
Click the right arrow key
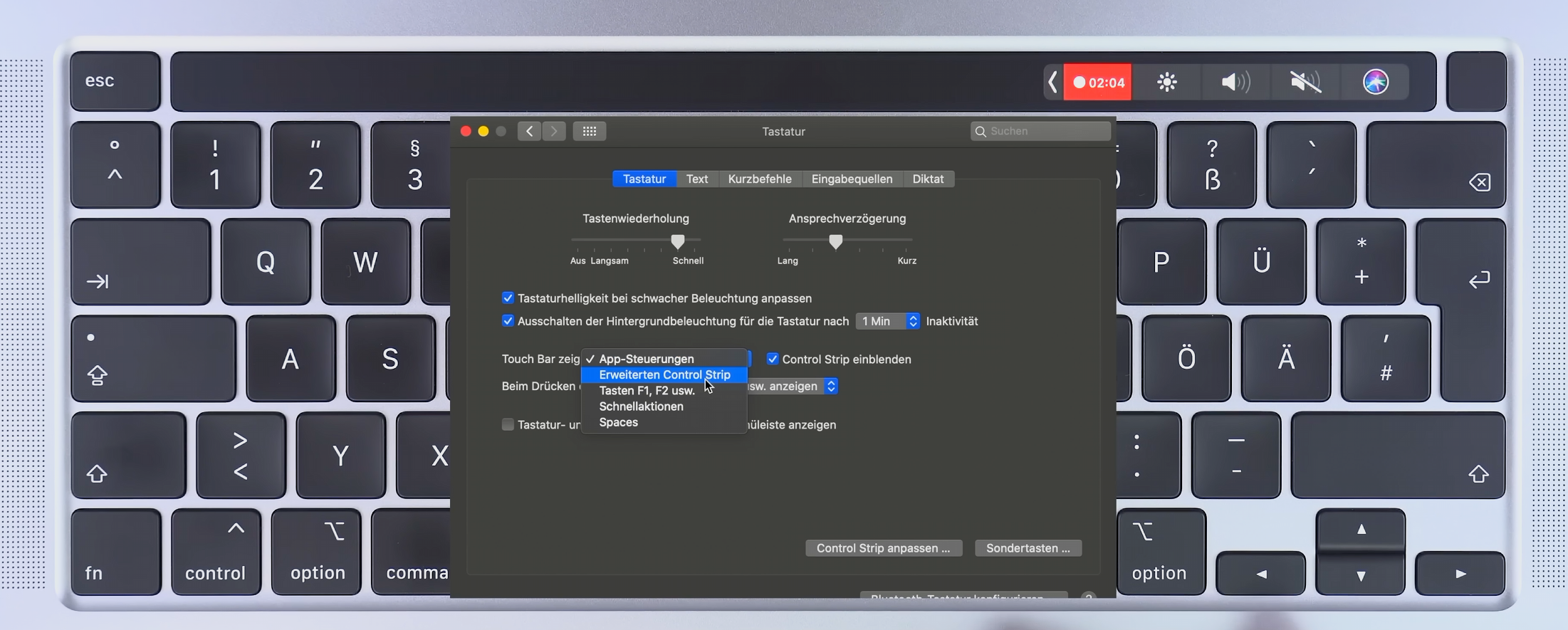click(1460, 574)
